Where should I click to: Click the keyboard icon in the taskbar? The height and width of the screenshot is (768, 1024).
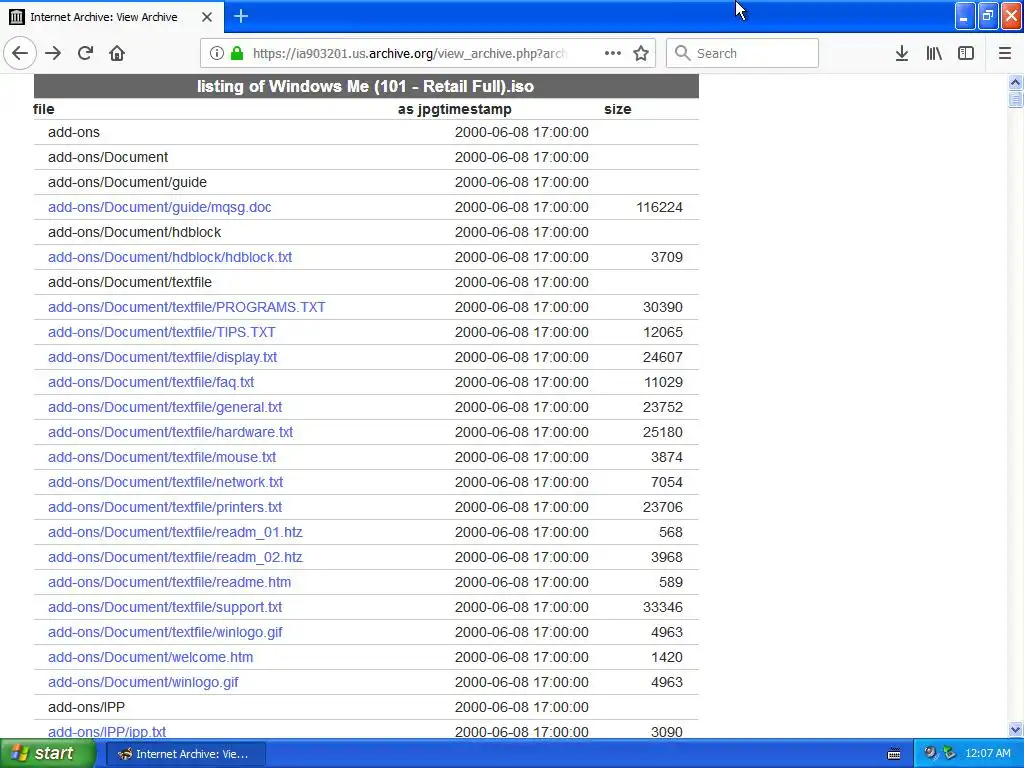point(894,754)
